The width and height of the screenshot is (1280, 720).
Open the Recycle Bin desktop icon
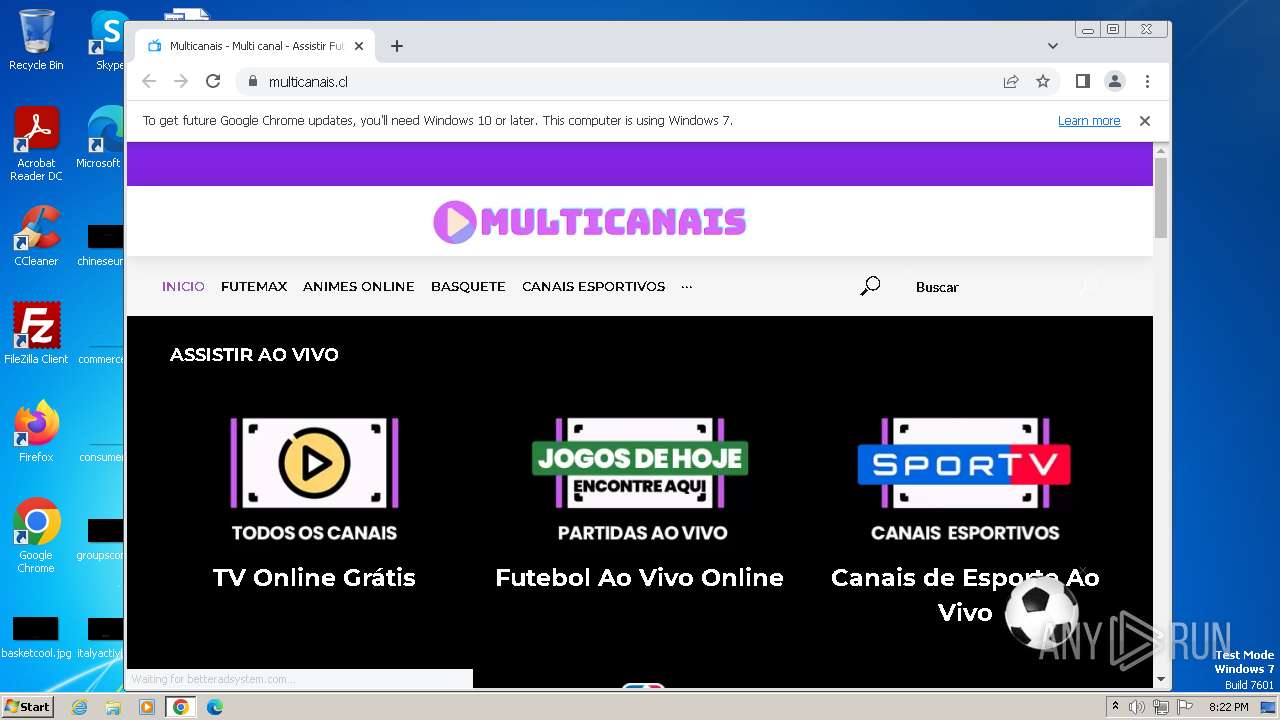click(36, 40)
